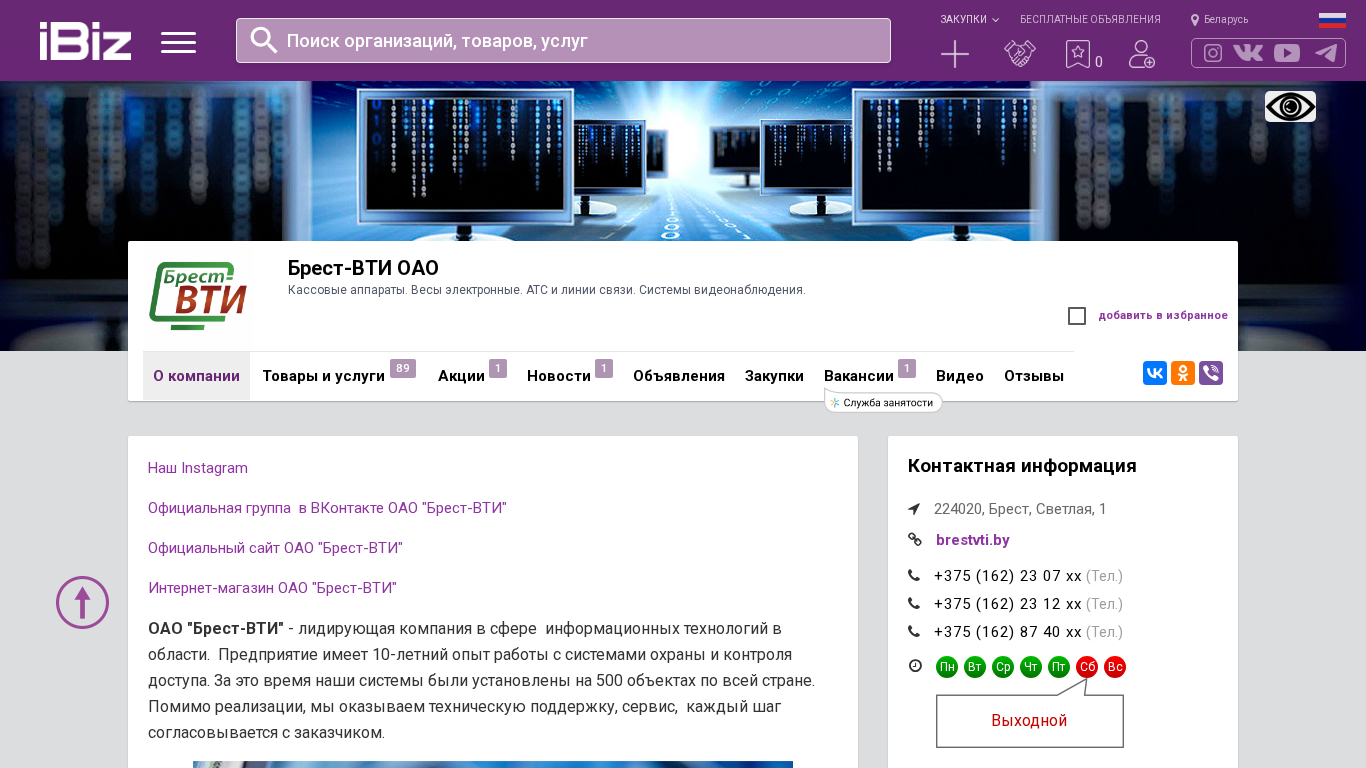Click the 'Служба занятости' badge
This screenshot has width=1366, height=768.
pos(884,402)
